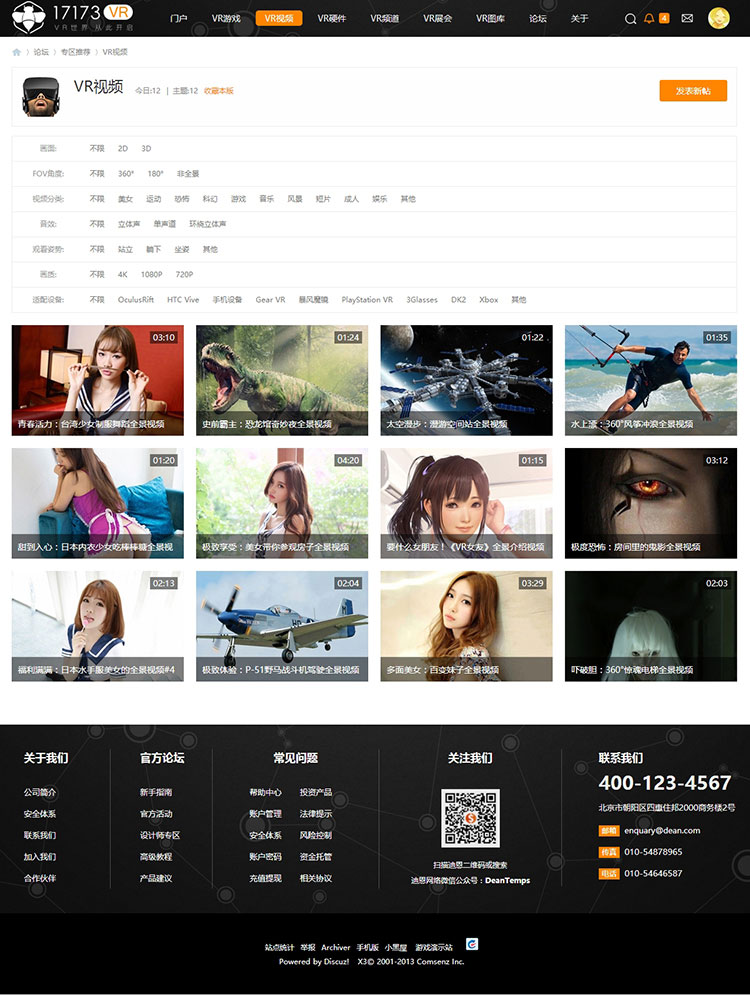Click the search magnifier icon in header
The width and height of the screenshot is (750, 995).
[630, 18]
